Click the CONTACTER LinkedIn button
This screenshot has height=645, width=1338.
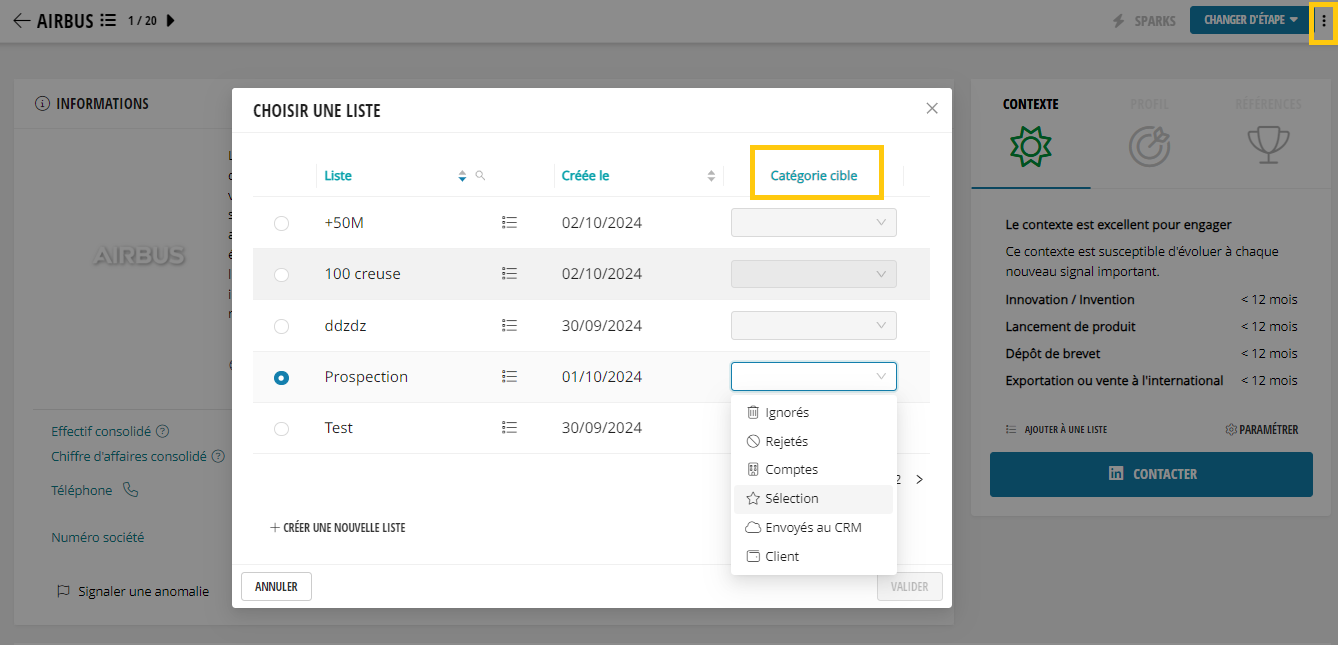(1151, 474)
